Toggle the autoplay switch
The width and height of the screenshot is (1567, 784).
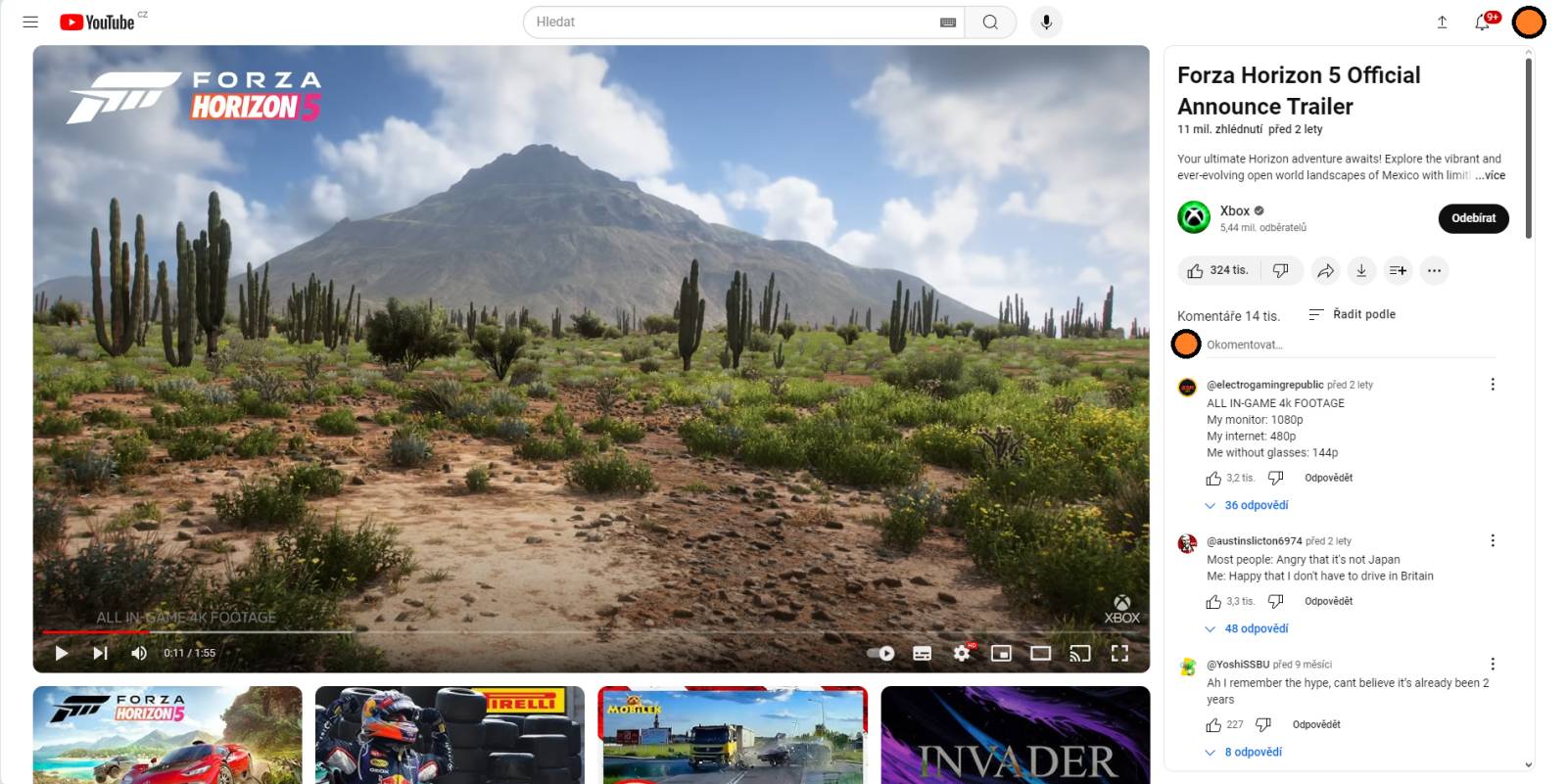coord(880,653)
